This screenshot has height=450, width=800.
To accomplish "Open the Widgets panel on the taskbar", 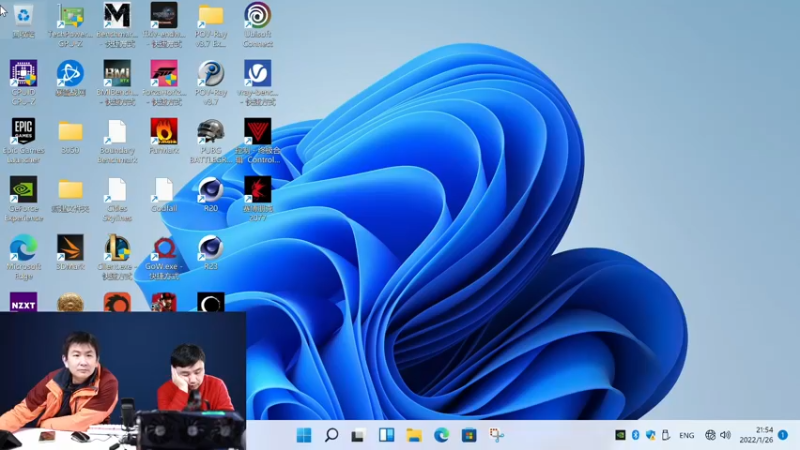I will (x=386, y=435).
